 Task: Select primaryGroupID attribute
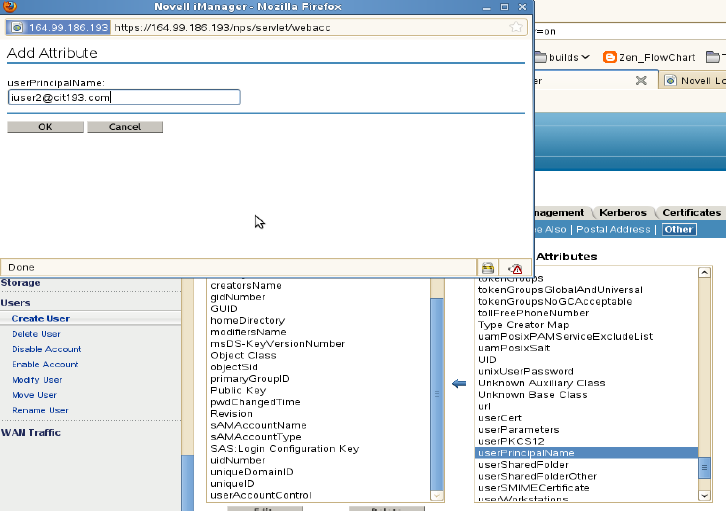coord(249,379)
